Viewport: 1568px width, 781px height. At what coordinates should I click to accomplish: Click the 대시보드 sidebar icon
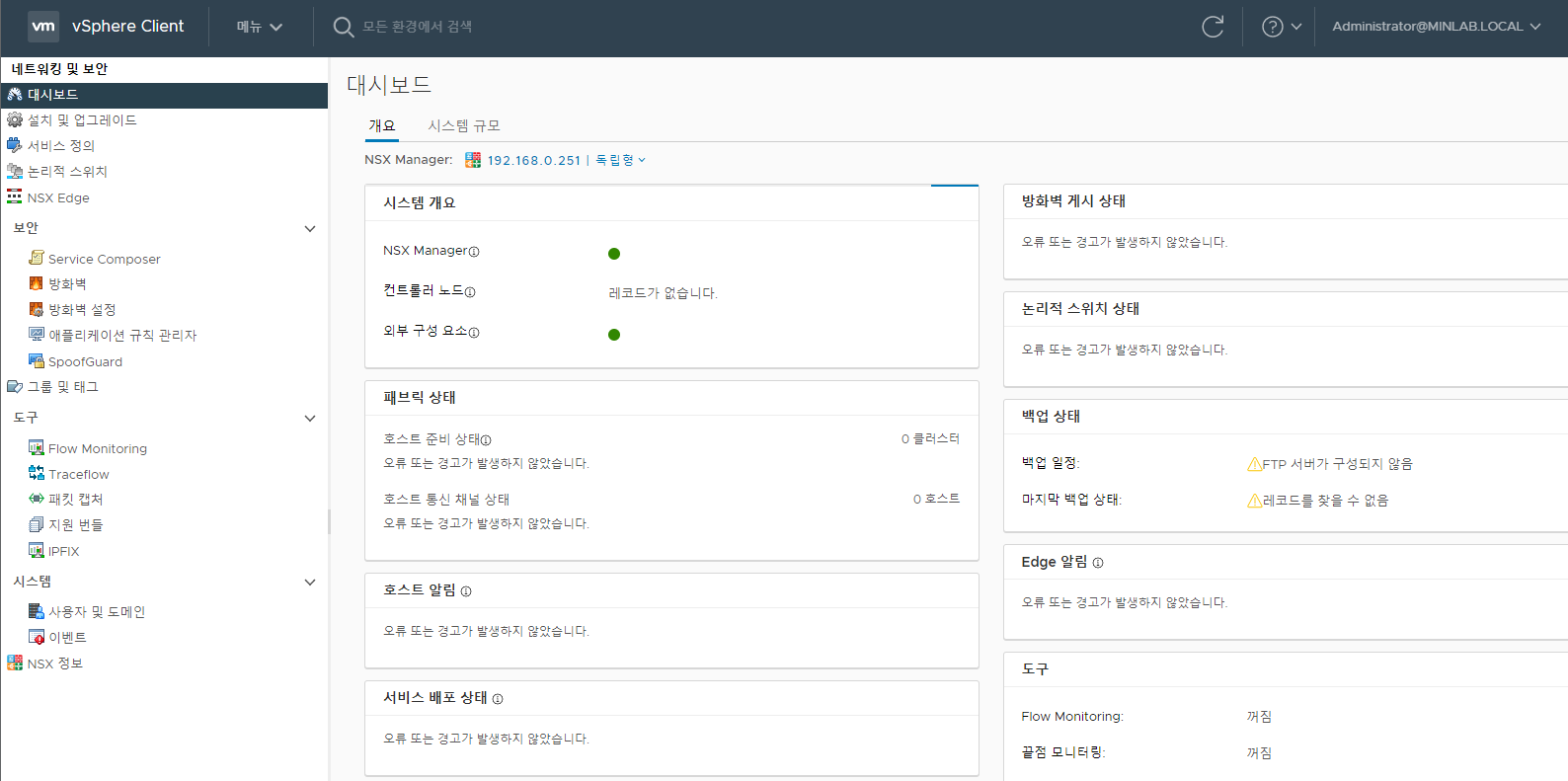click(x=15, y=95)
